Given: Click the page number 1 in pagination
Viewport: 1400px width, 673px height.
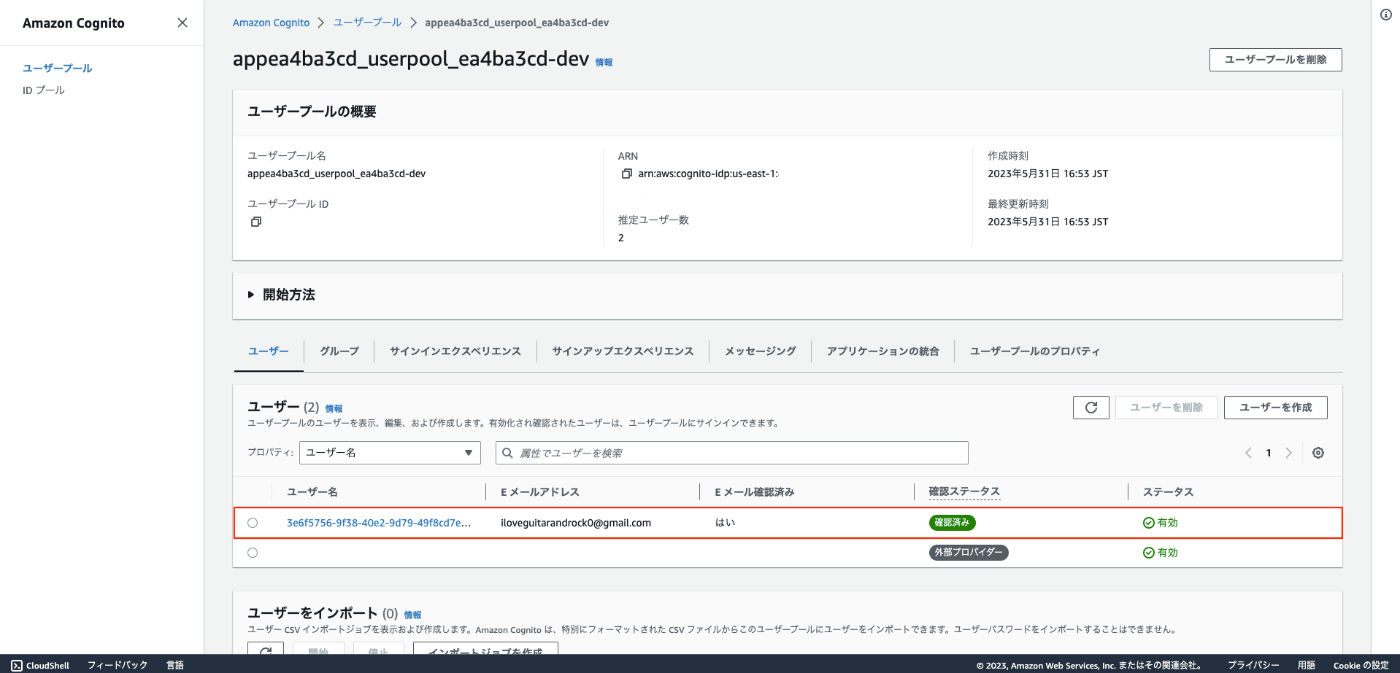Looking at the screenshot, I should click(x=1268, y=453).
